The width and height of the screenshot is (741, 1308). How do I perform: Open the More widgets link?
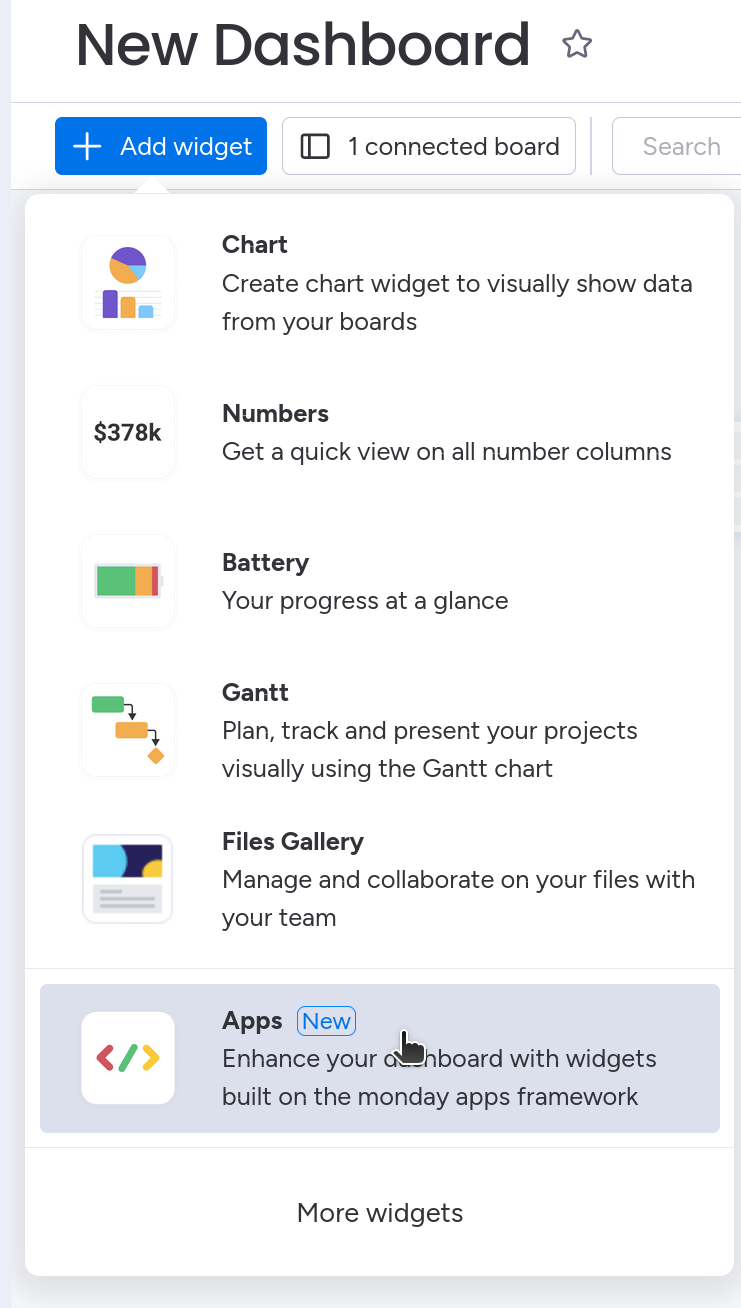(380, 1213)
